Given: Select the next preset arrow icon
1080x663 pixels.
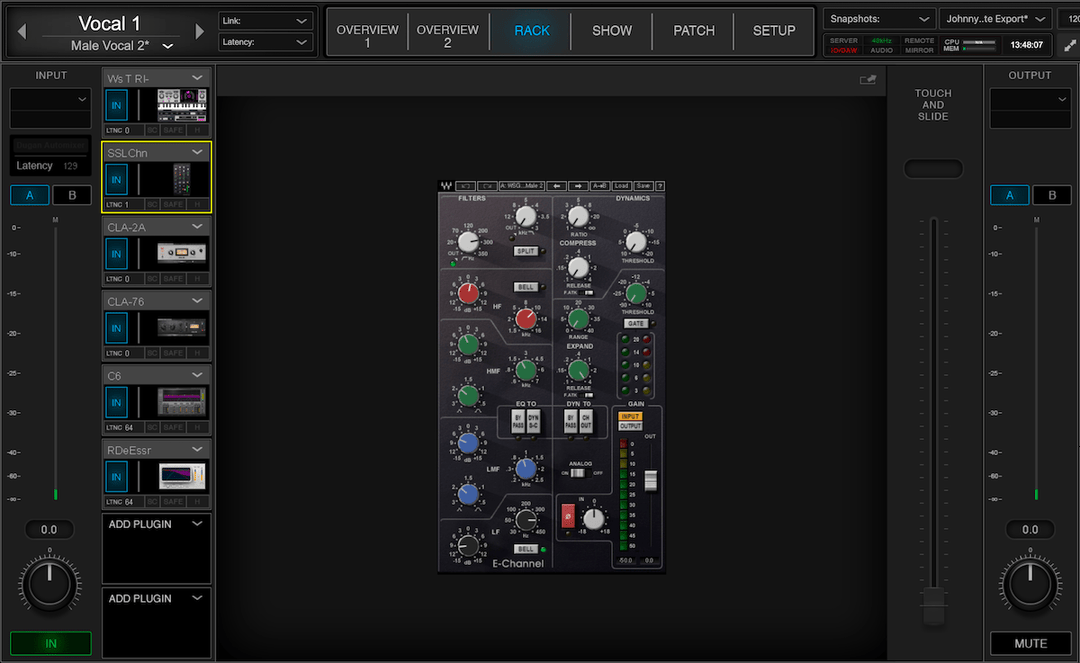Looking at the screenshot, I should (x=578, y=186).
